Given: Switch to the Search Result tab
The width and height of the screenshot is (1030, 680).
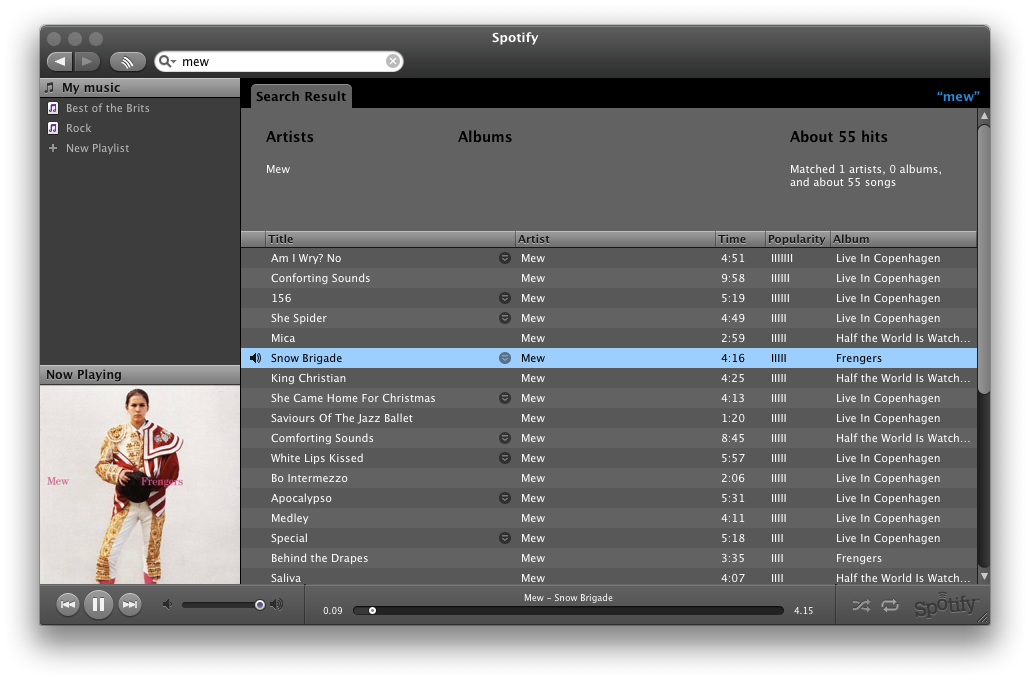Looking at the screenshot, I should click(300, 96).
